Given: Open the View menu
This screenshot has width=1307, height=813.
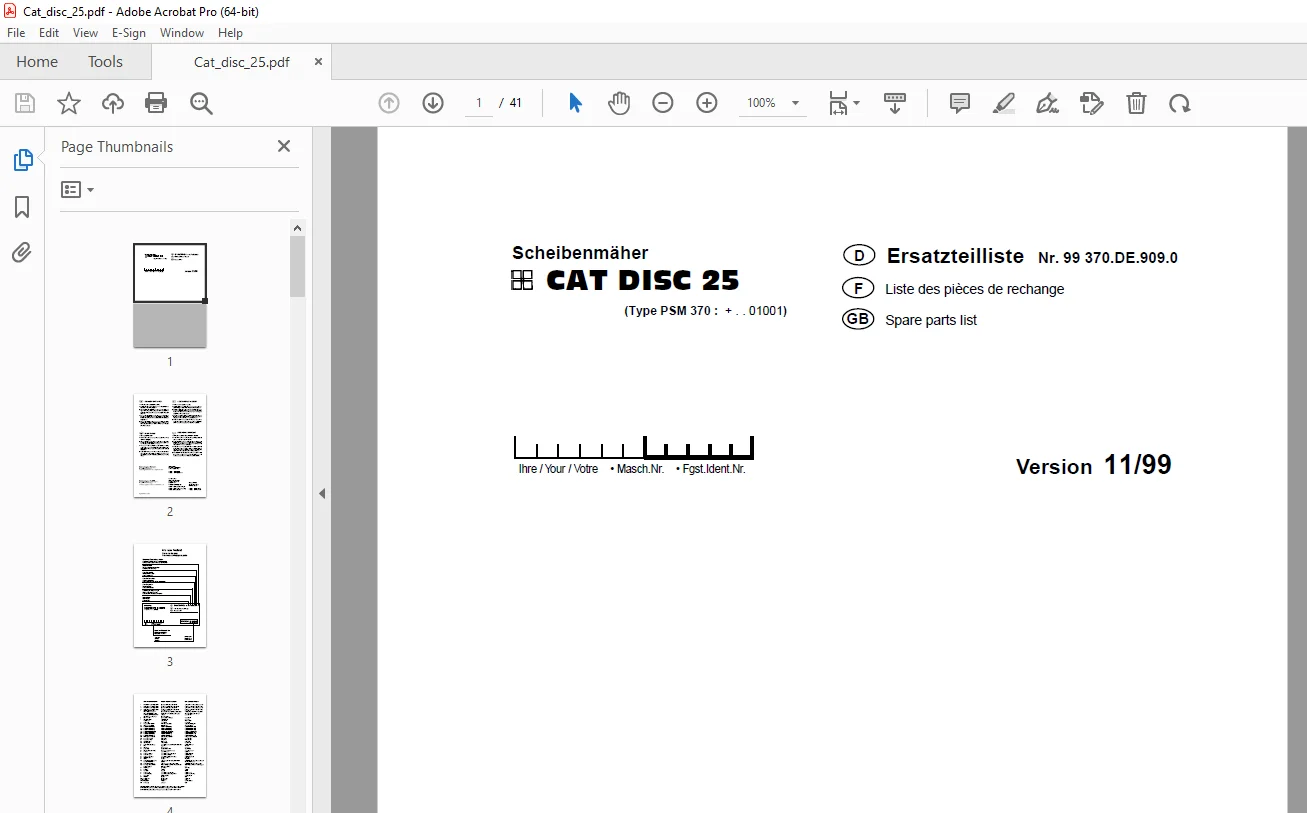Looking at the screenshot, I should coord(85,33).
